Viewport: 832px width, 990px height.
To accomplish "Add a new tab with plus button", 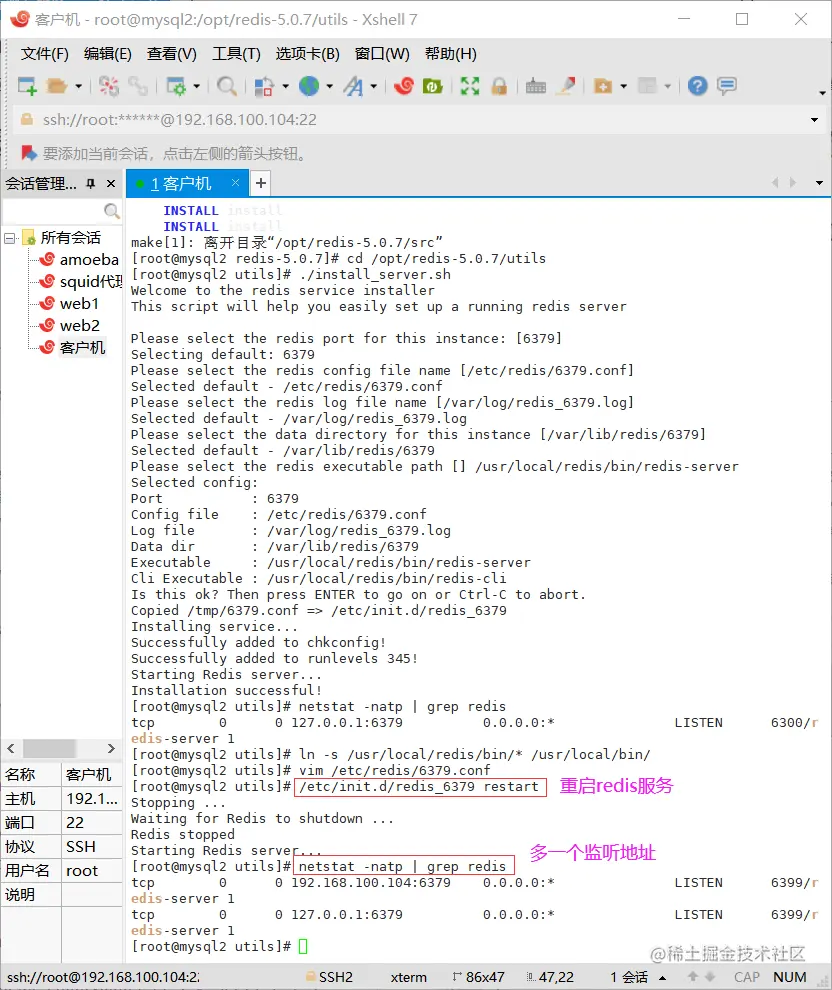I will click(261, 184).
